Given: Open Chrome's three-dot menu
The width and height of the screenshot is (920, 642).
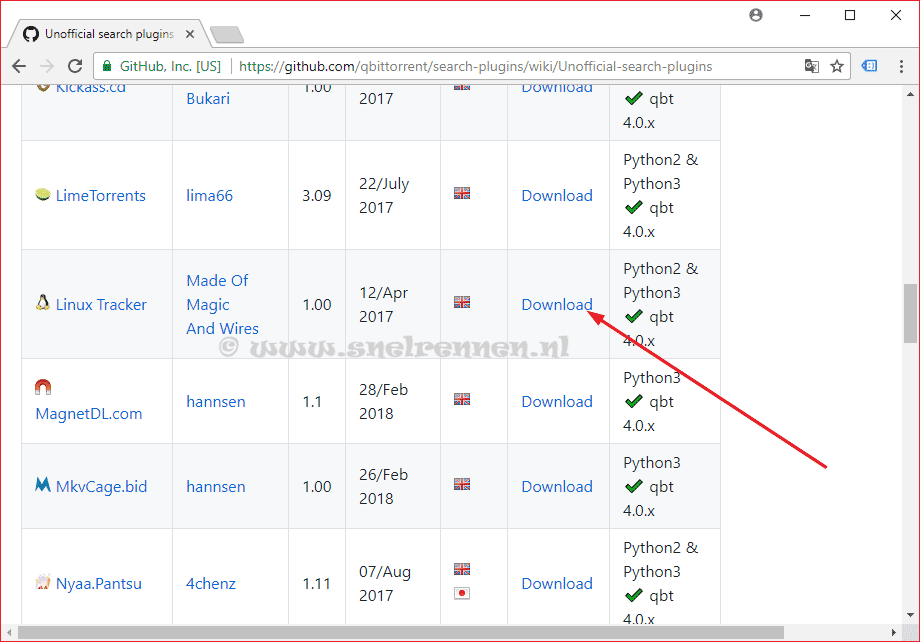Looking at the screenshot, I should 901,66.
